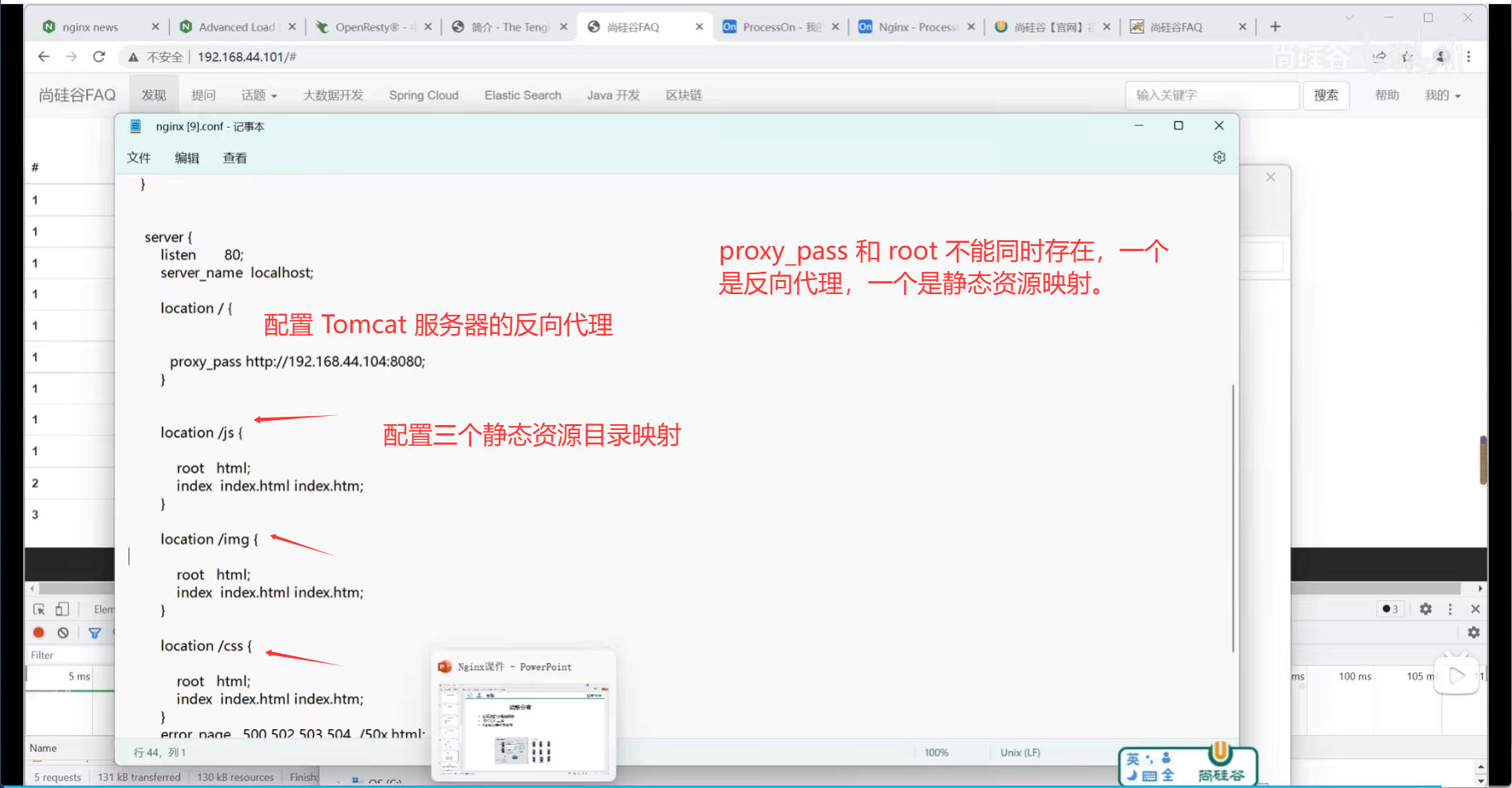Switch to Advanced Load tab
Screen dimensions: 1512x788
click(x=236, y=27)
